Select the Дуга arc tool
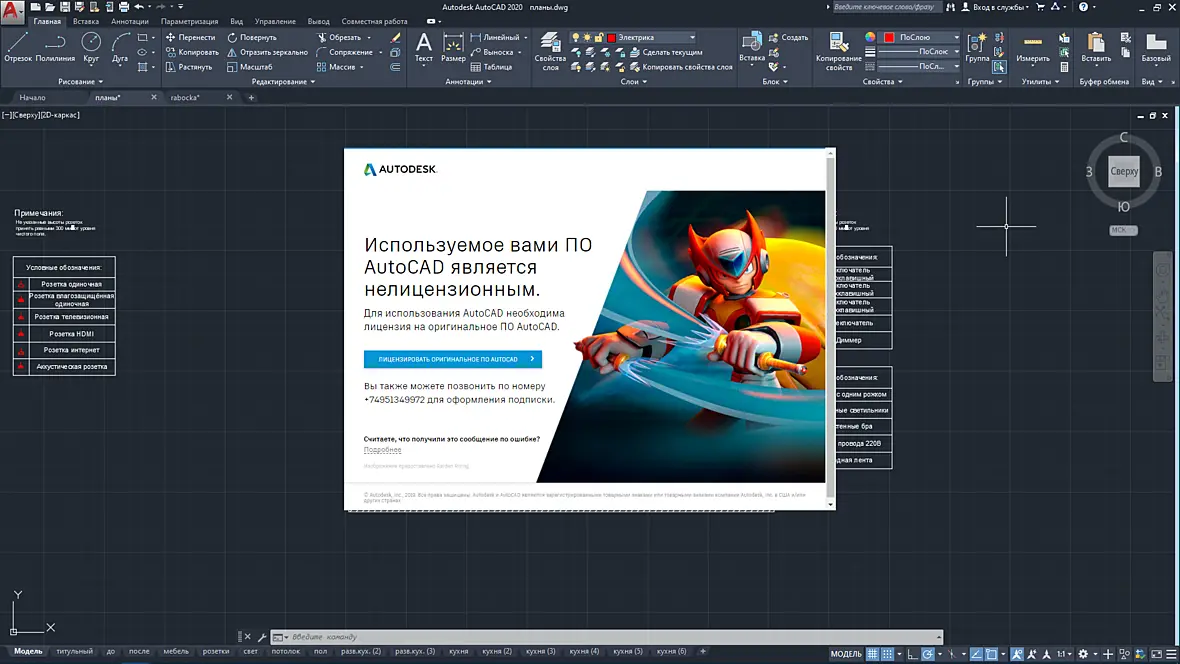The width and height of the screenshot is (1180, 664). (x=120, y=47)
